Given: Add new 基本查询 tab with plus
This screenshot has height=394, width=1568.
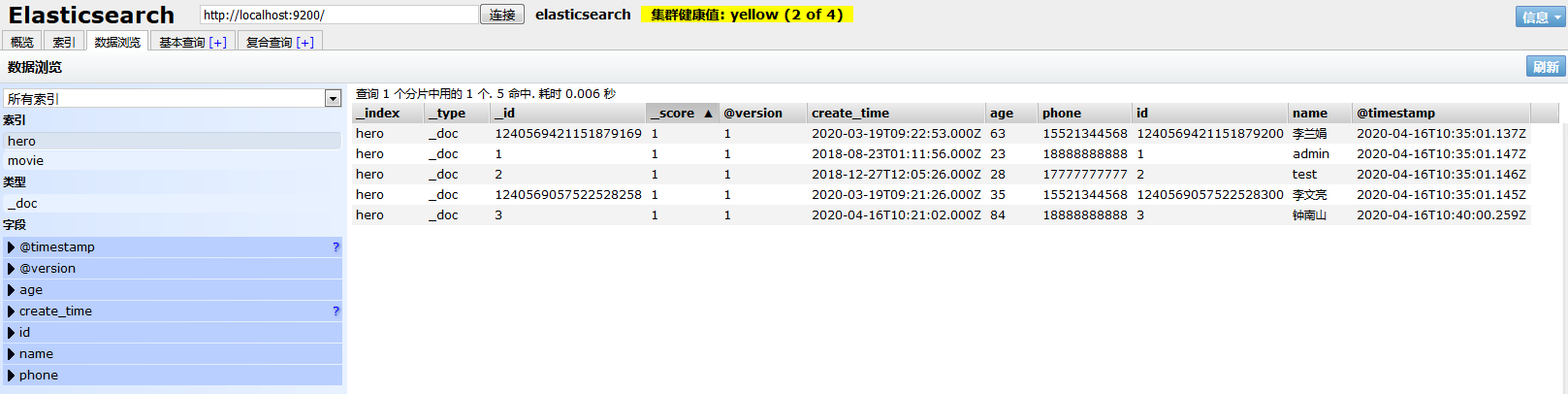Looking at the screenshot, I should coord(218,42).
